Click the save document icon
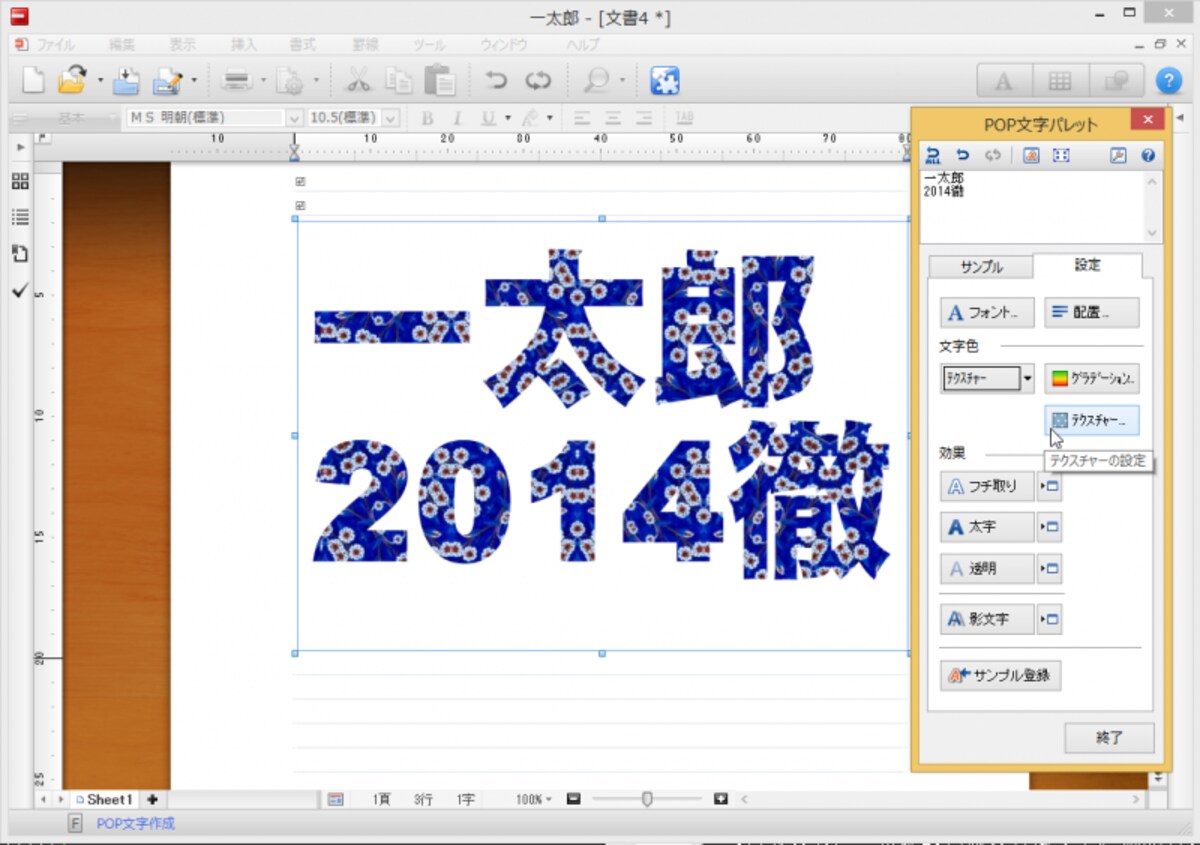The height and width of the screenshot is (845, 1200). 127,80
